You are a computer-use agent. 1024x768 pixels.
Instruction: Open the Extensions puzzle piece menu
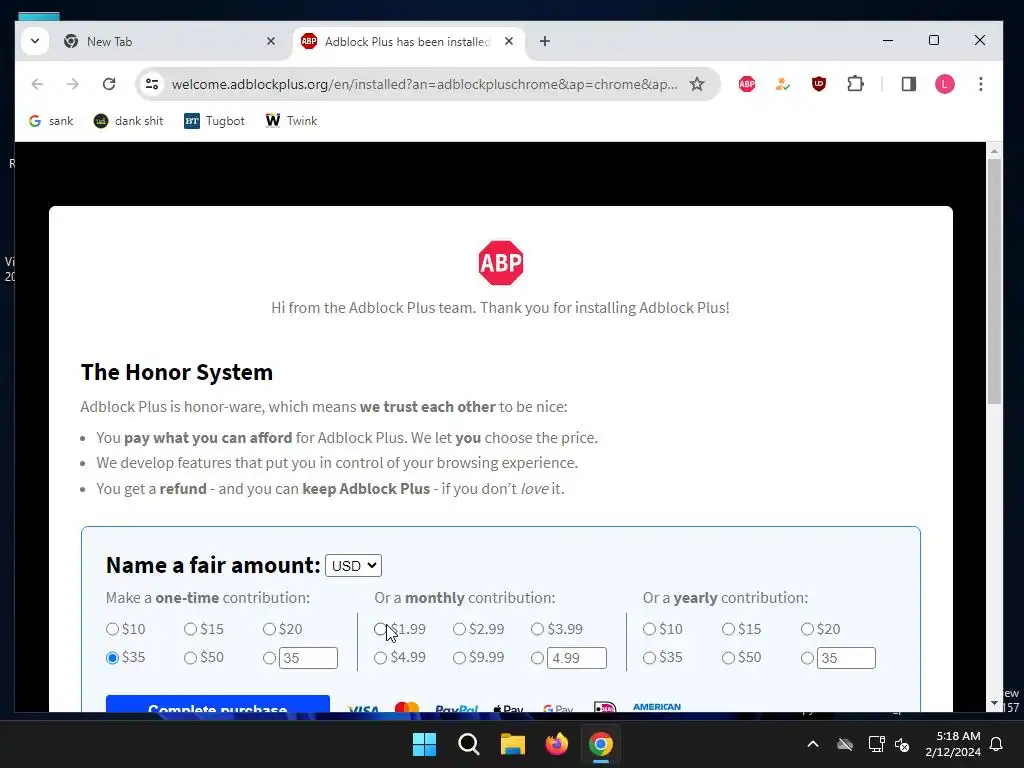(x=855, y=84)
